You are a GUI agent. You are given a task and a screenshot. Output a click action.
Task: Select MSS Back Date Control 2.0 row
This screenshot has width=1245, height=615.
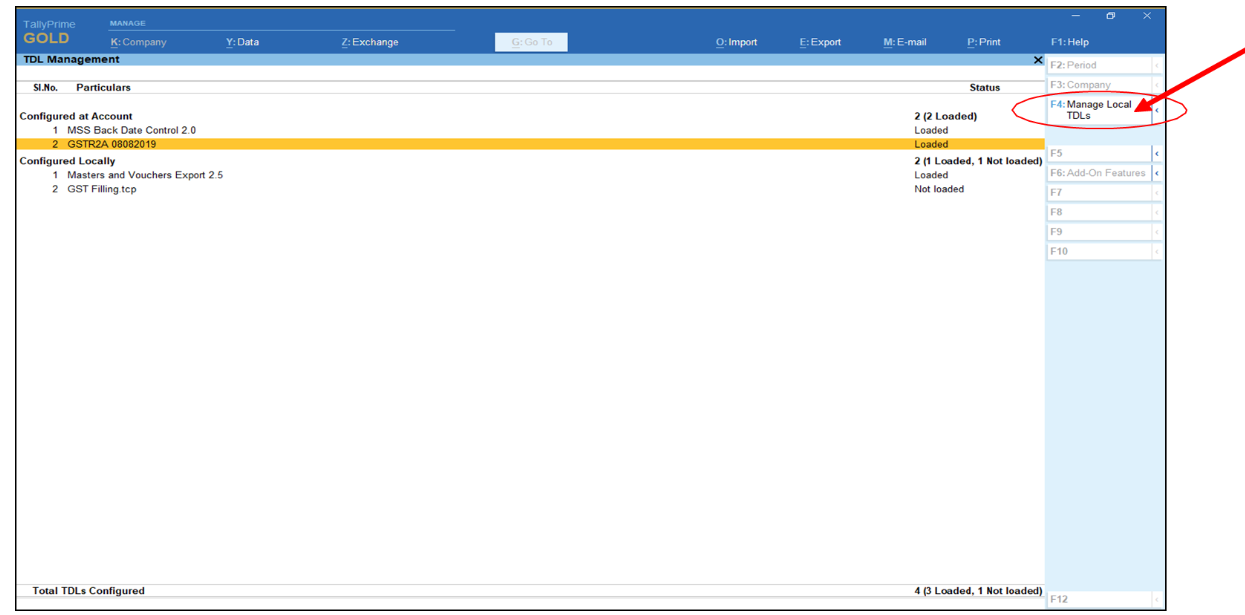(x=530, y=130)
